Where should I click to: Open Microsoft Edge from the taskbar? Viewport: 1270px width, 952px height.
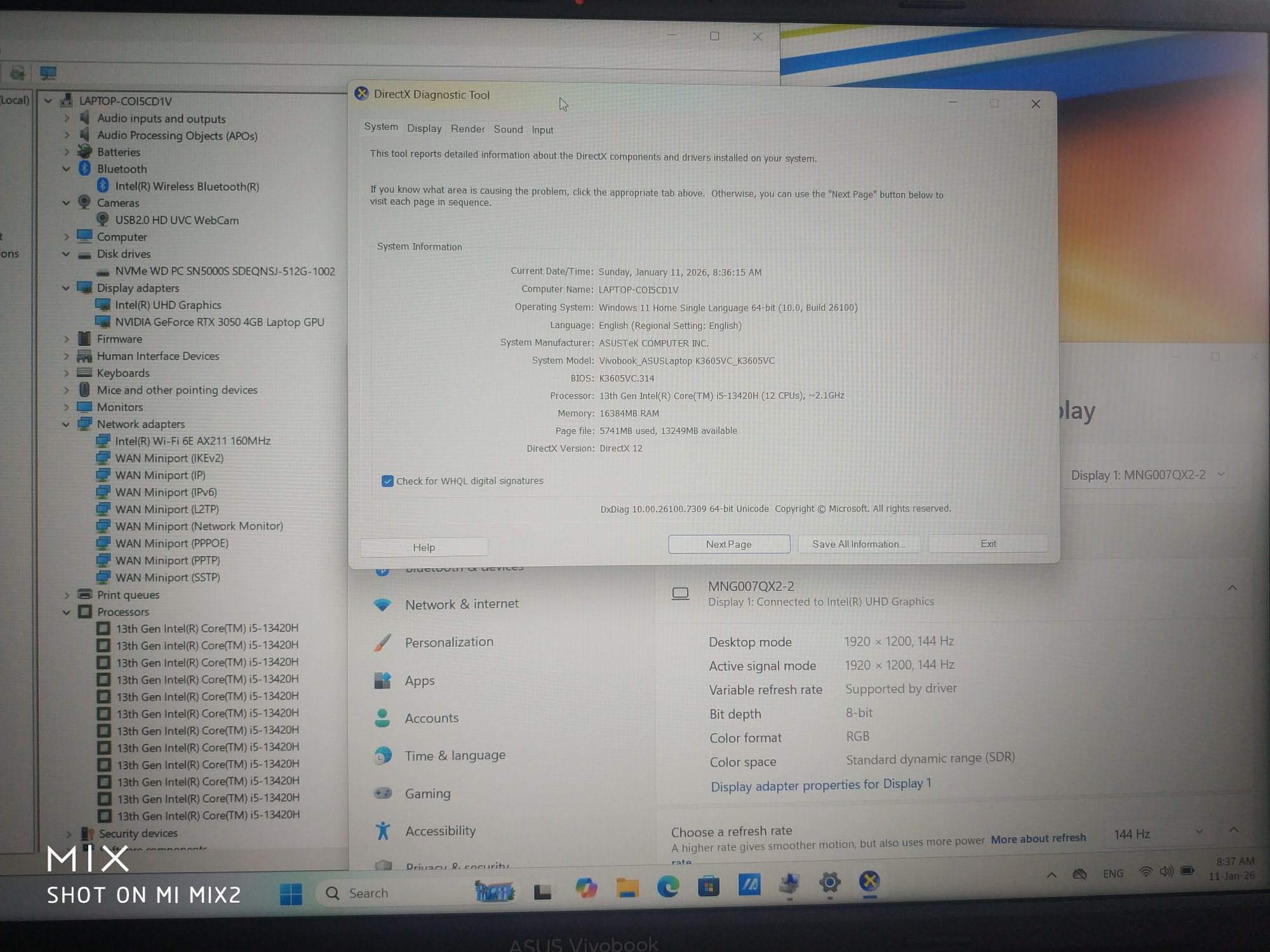(x=667, y=887)
